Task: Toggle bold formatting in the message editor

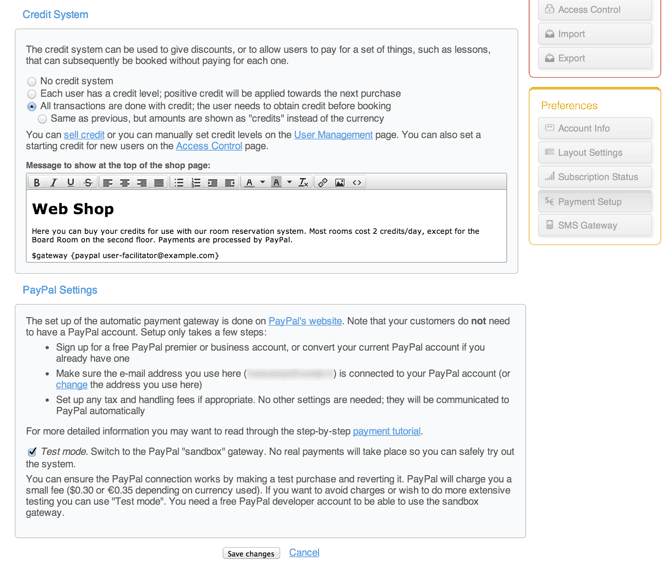Action: (37, 183)
